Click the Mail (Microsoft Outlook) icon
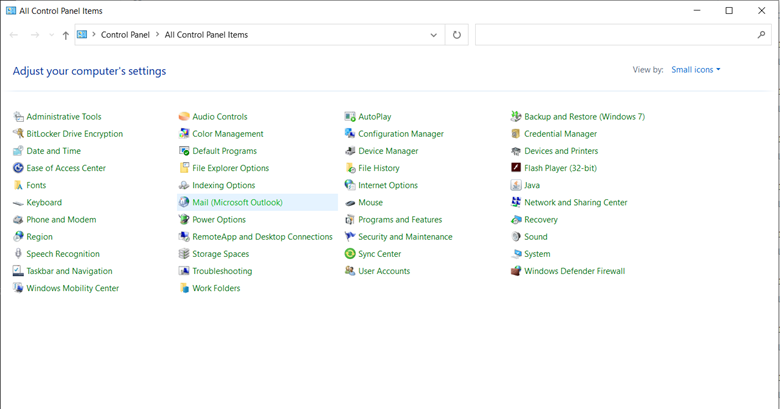 pos(184,203)
